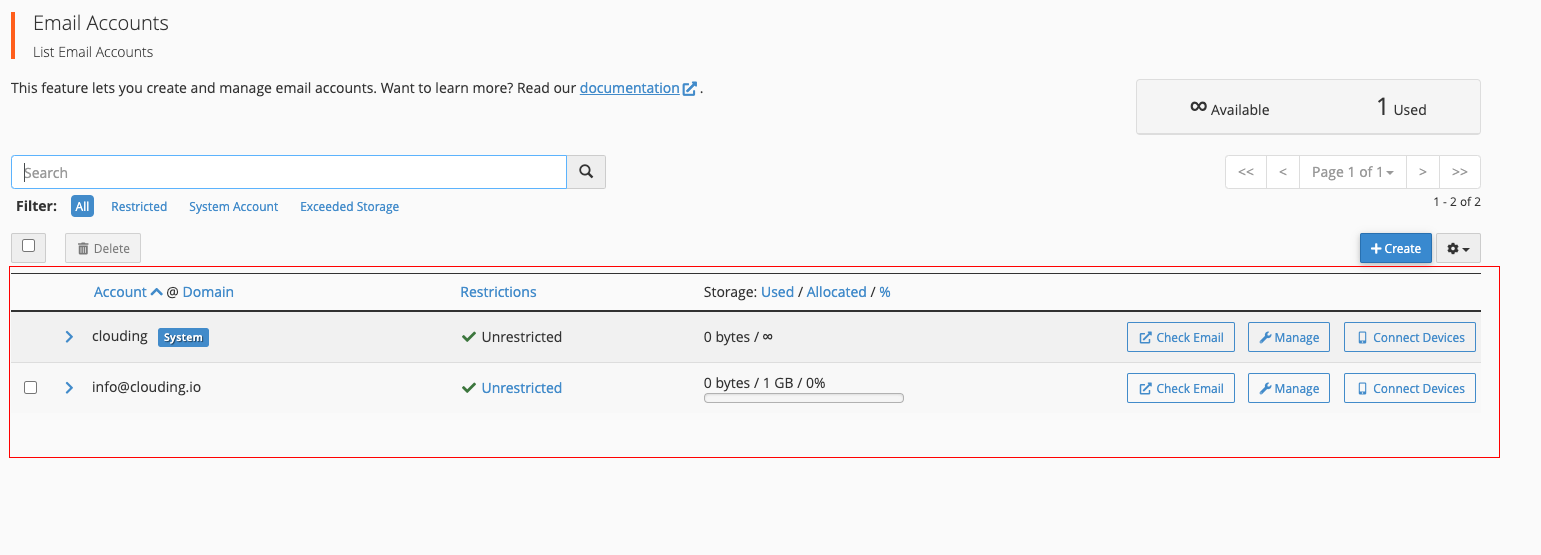Image resolution: width=1541 pixels, height=555 pixels.
Task: Open the gear settings dropdown
Action: (x=1458, y=248)
